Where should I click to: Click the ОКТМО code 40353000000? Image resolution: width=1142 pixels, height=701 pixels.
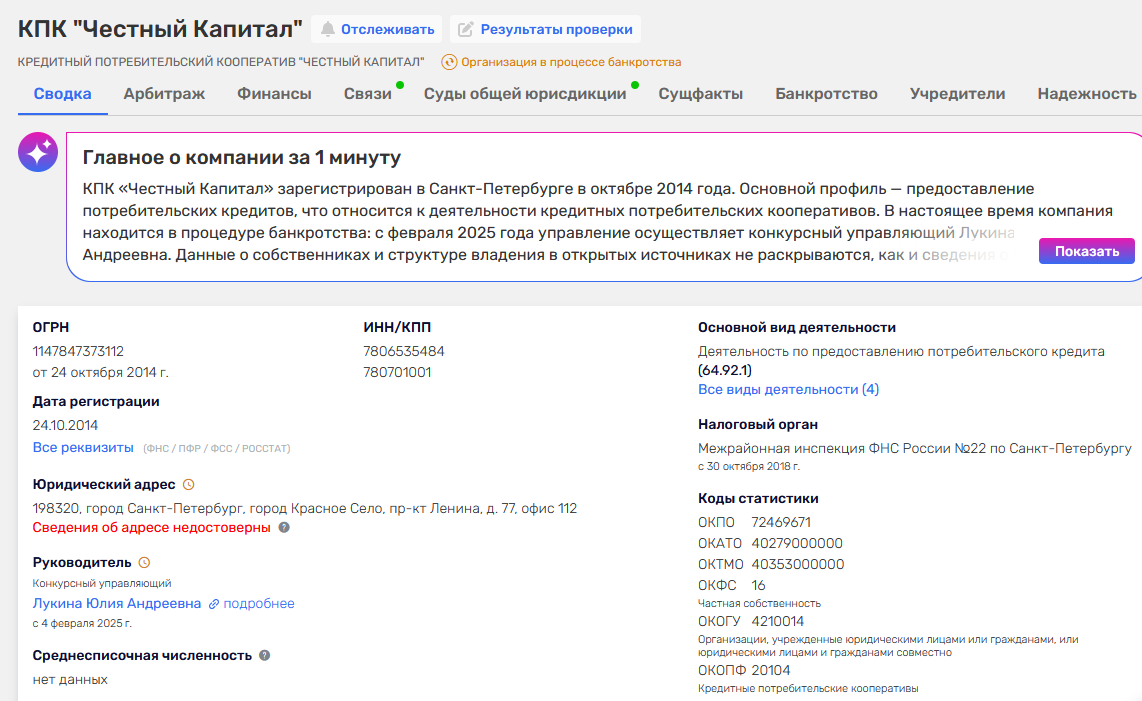click(798, 565)
